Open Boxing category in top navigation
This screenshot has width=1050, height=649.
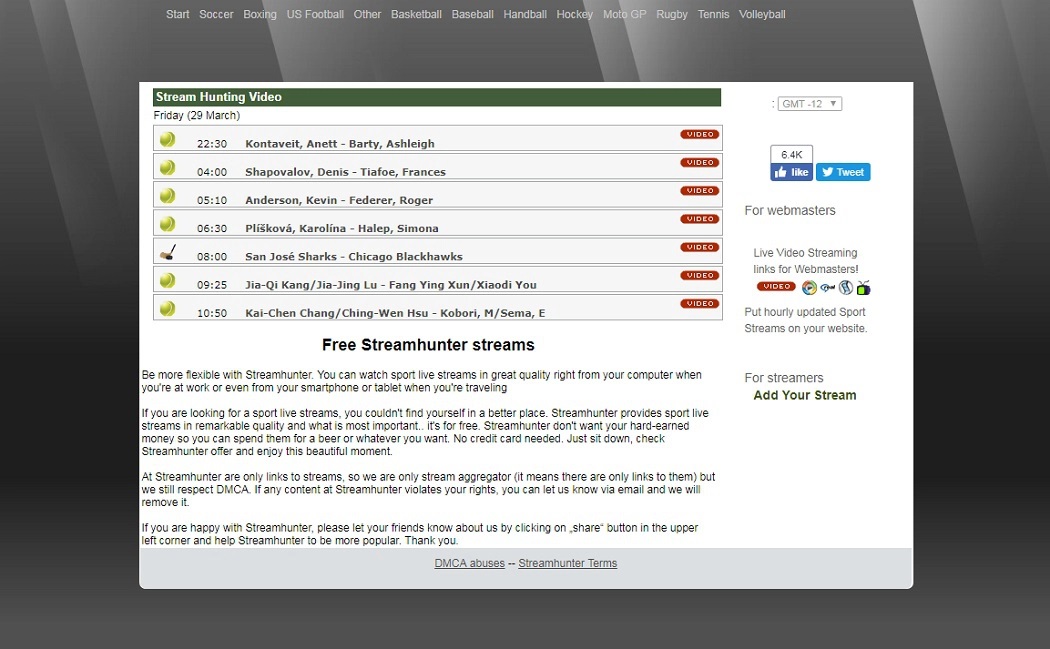[x=260, y=14]
